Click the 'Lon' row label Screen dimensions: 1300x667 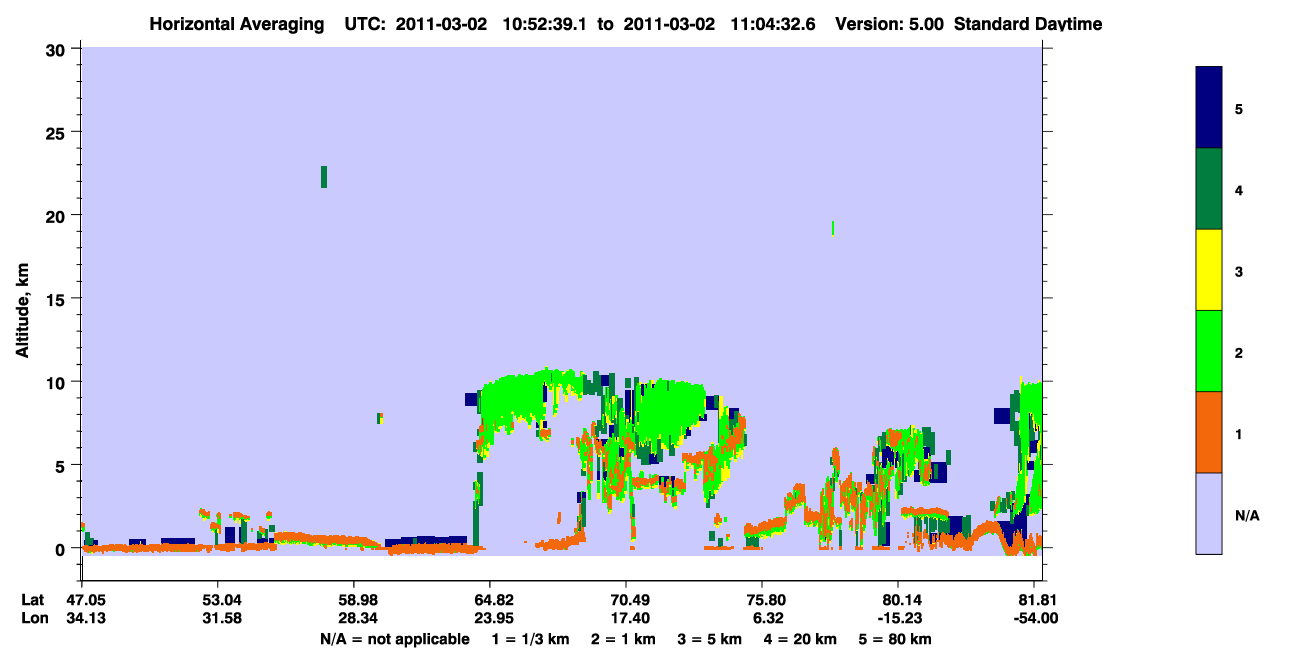33,618
